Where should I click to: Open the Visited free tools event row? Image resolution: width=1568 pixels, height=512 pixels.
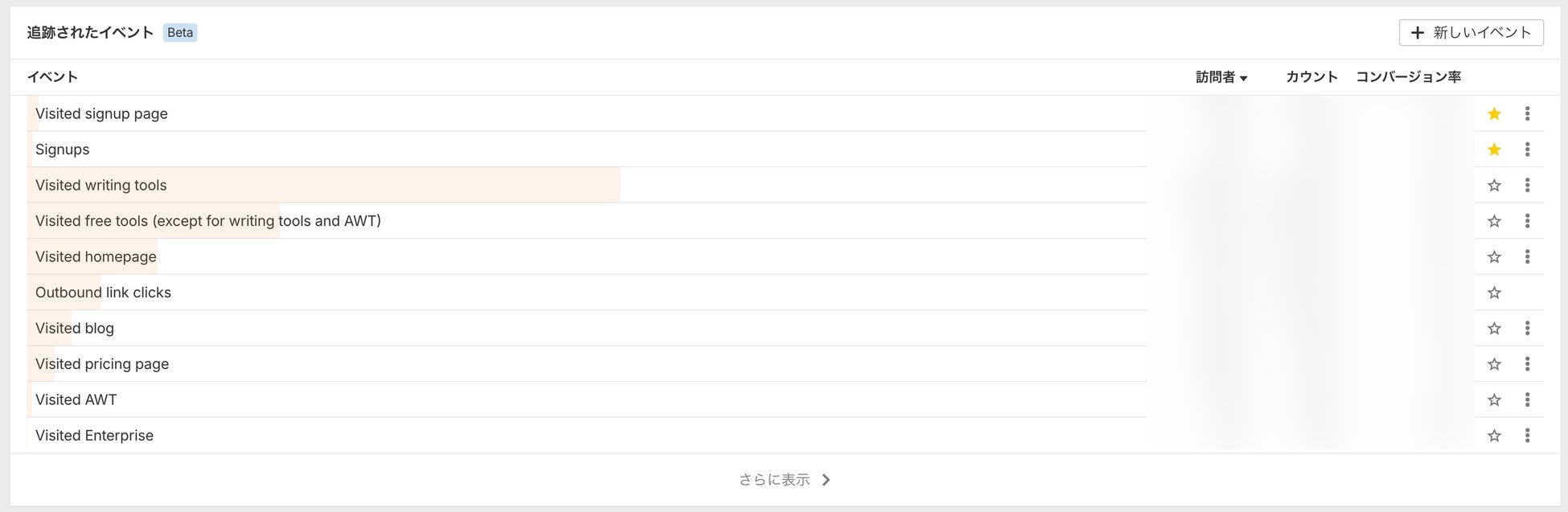pos(208,221)
